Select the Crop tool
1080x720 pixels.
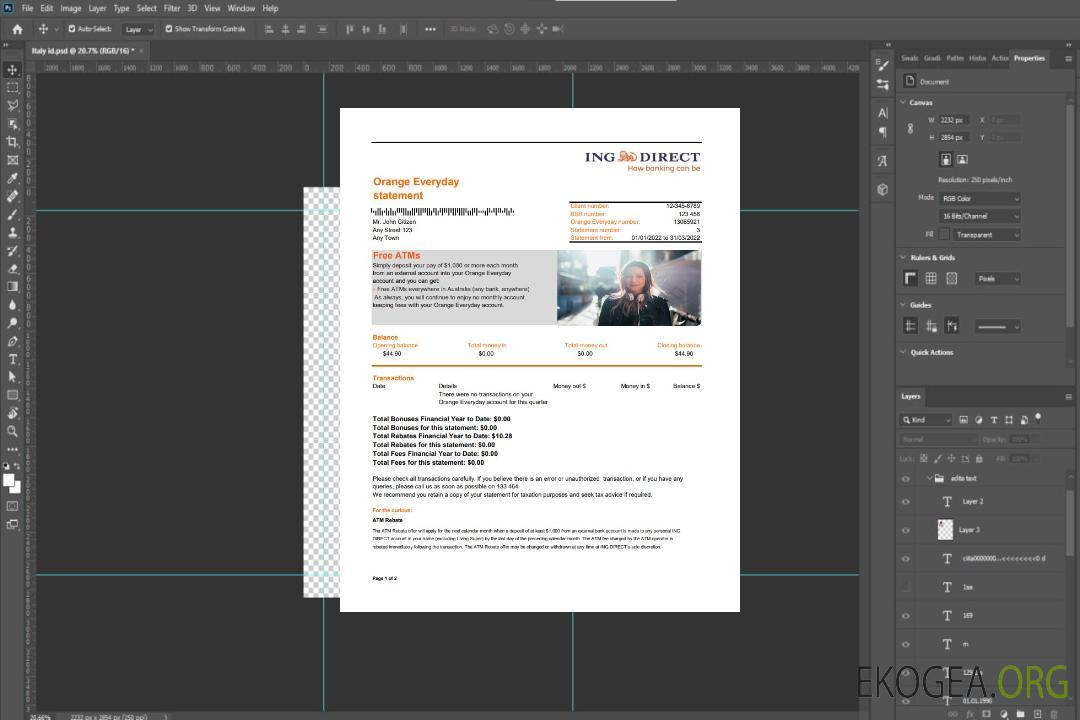[x=12, y=141]
